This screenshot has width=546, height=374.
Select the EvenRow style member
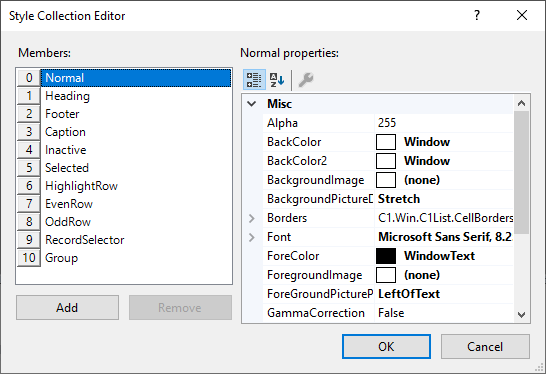tap(136, 204)
